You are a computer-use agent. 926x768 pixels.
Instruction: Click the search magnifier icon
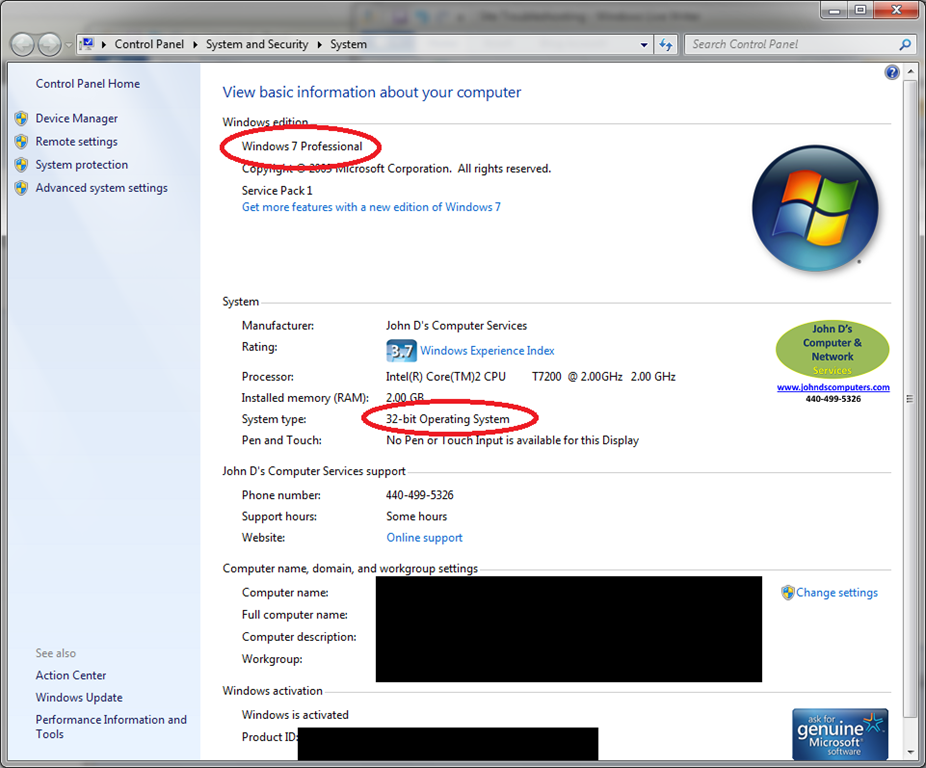tap(905, 44)
